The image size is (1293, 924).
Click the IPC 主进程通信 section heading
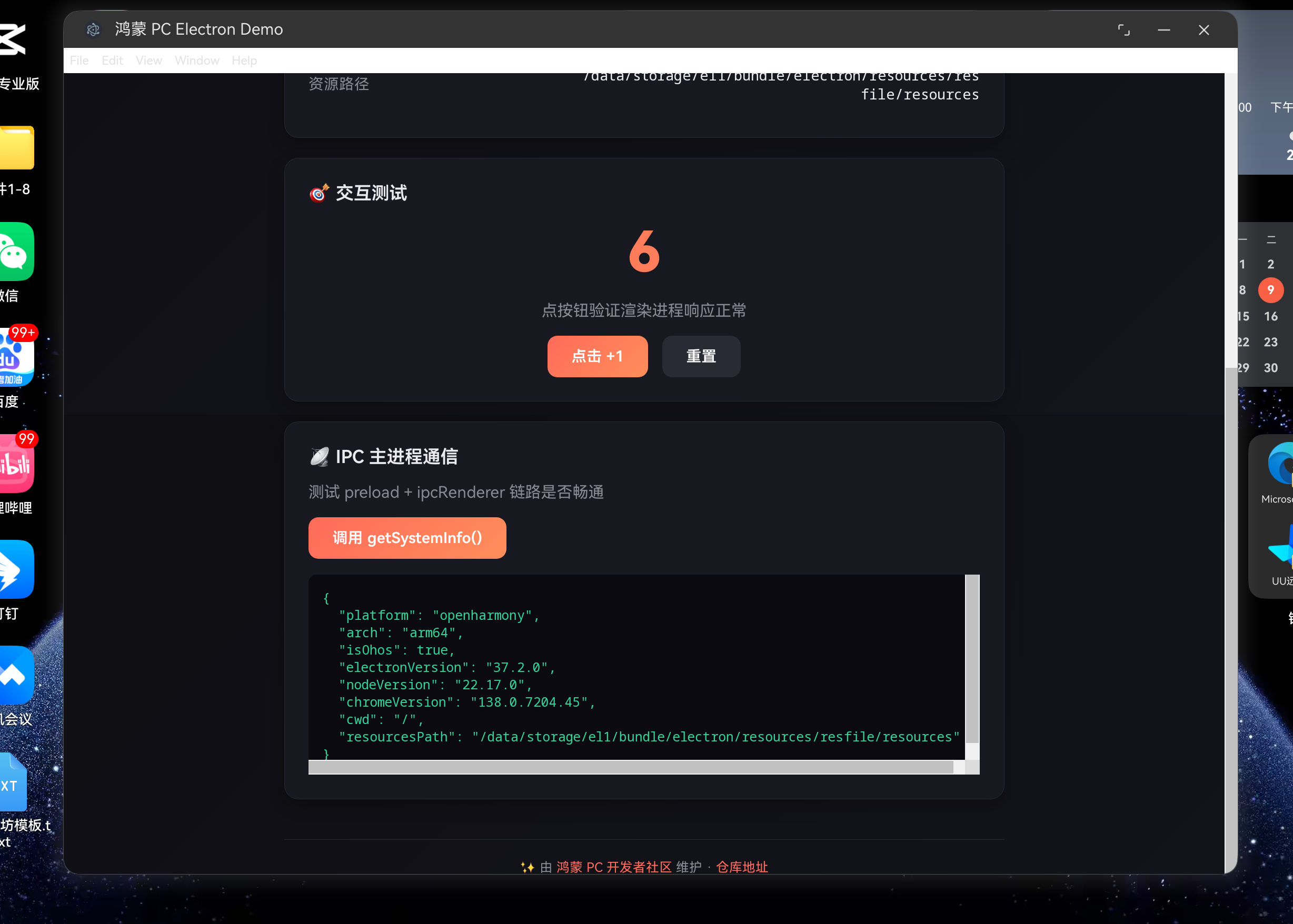(x=396, y=456)
